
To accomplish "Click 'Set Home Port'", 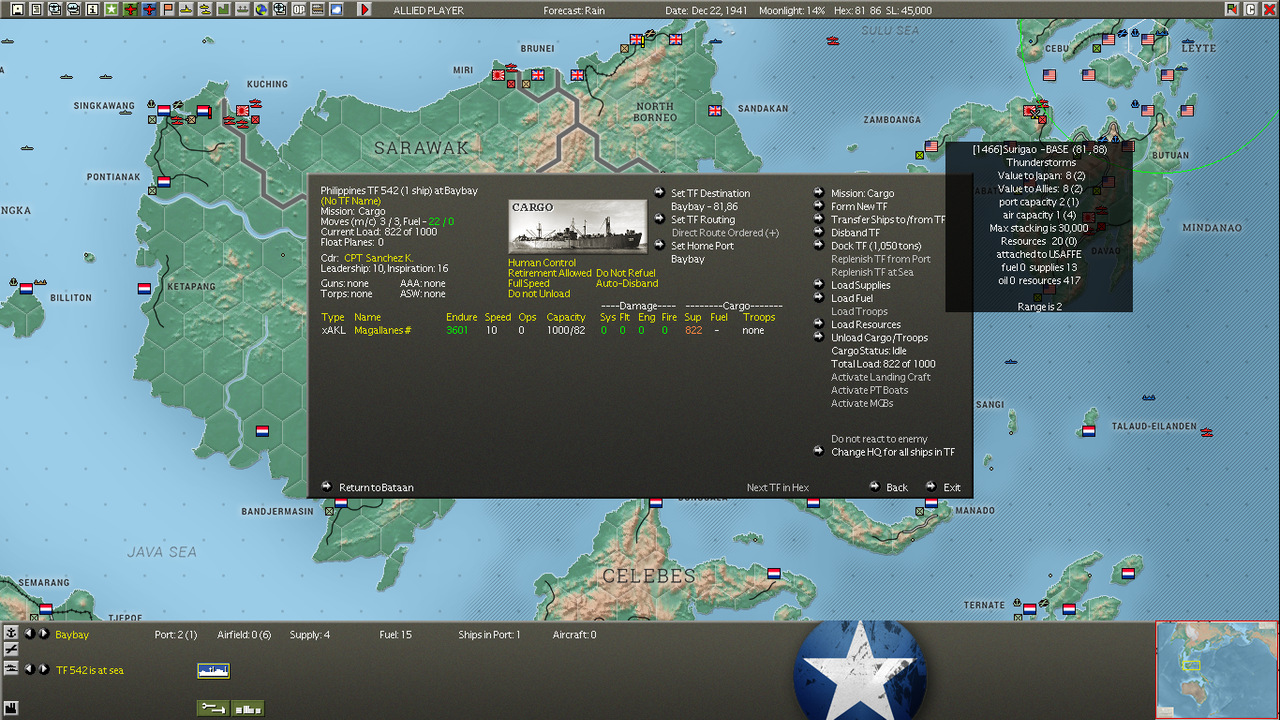I will [x=702, y=246].
